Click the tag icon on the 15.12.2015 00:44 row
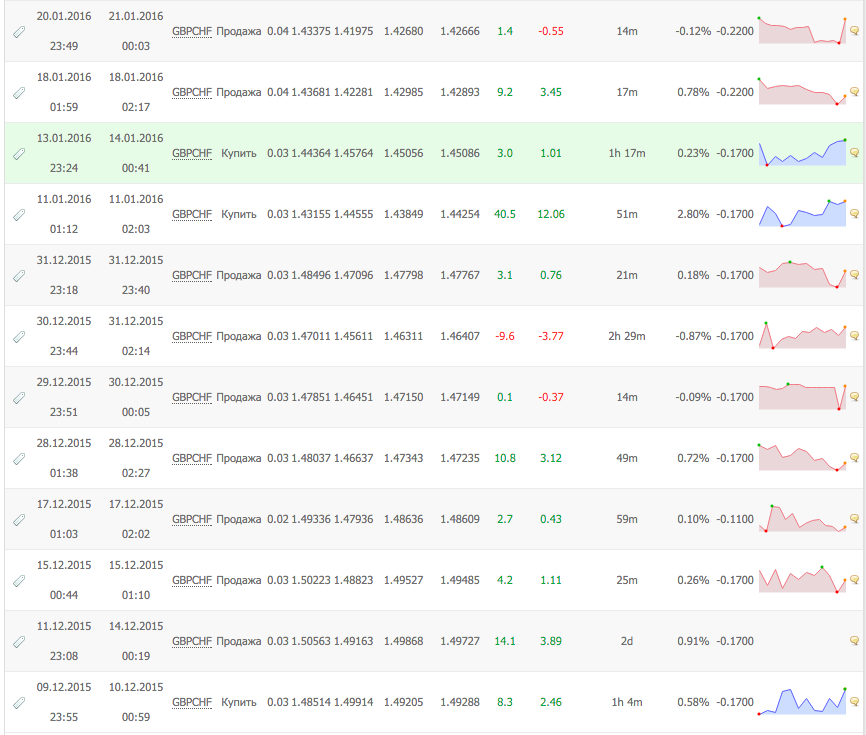This screenshot has width=866, height=735. [19, 581]
